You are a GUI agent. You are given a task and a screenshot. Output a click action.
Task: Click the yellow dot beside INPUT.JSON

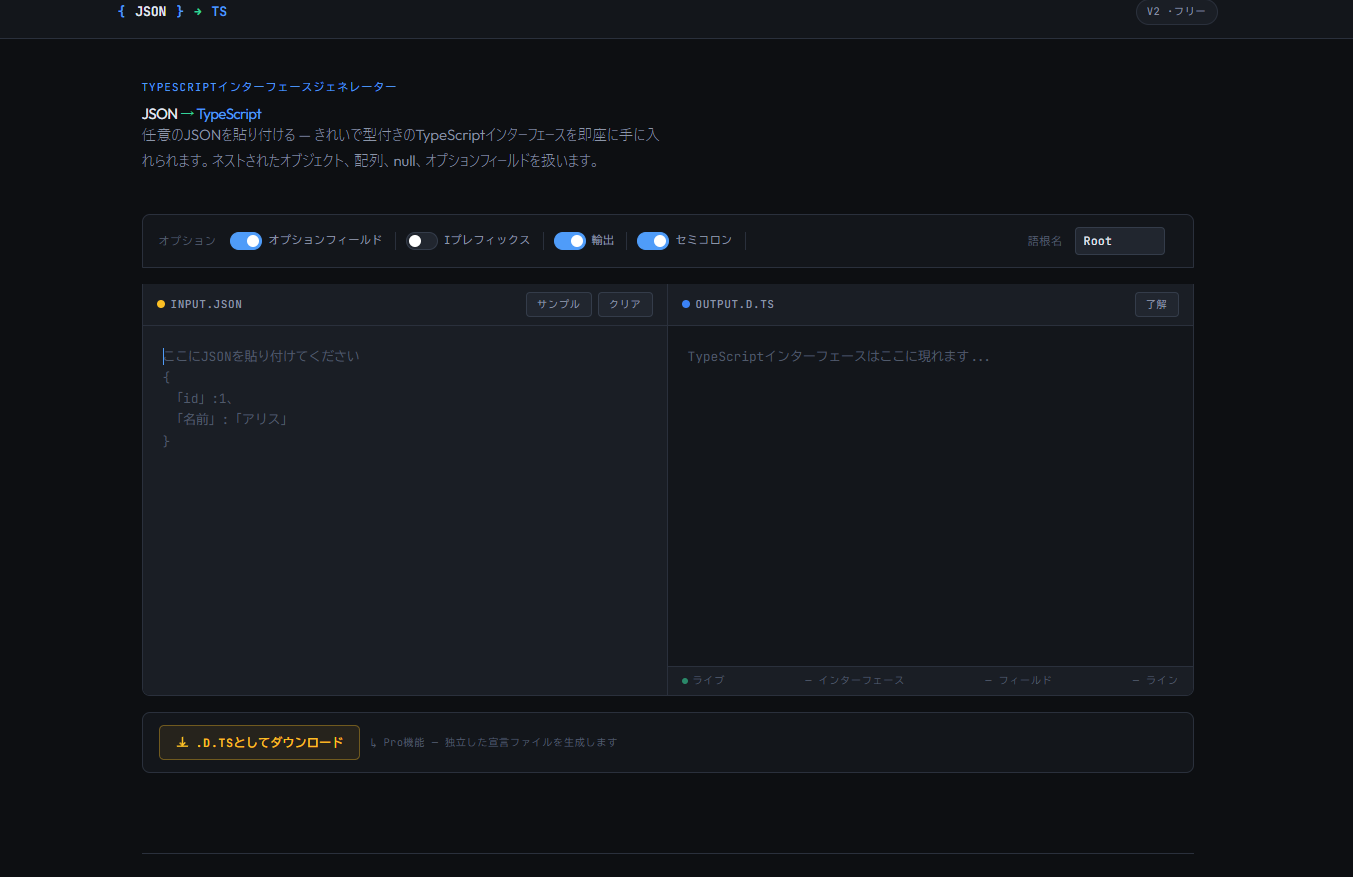point(161,304)
